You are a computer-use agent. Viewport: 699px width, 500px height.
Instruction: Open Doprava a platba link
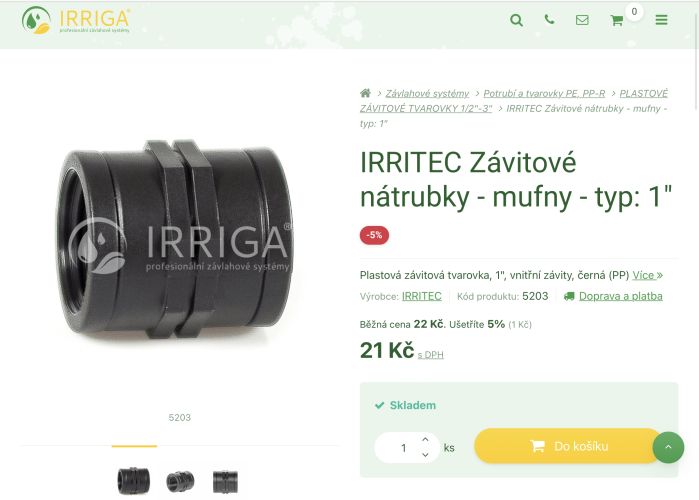coord(620,296)
